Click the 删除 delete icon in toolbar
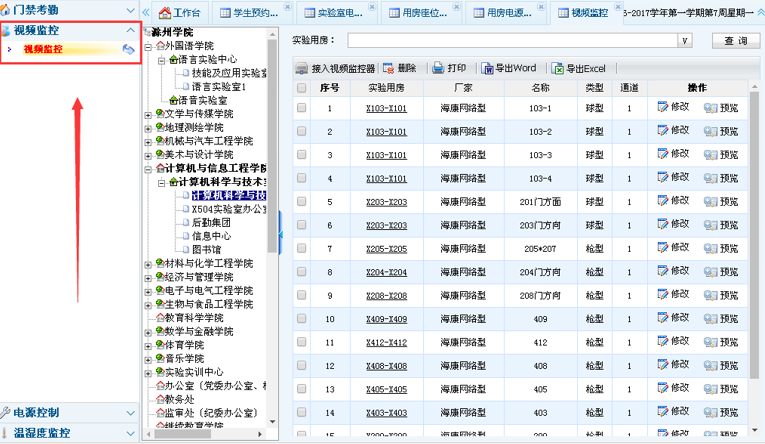Viewport: 765px width, 444px height. point(388,69)
